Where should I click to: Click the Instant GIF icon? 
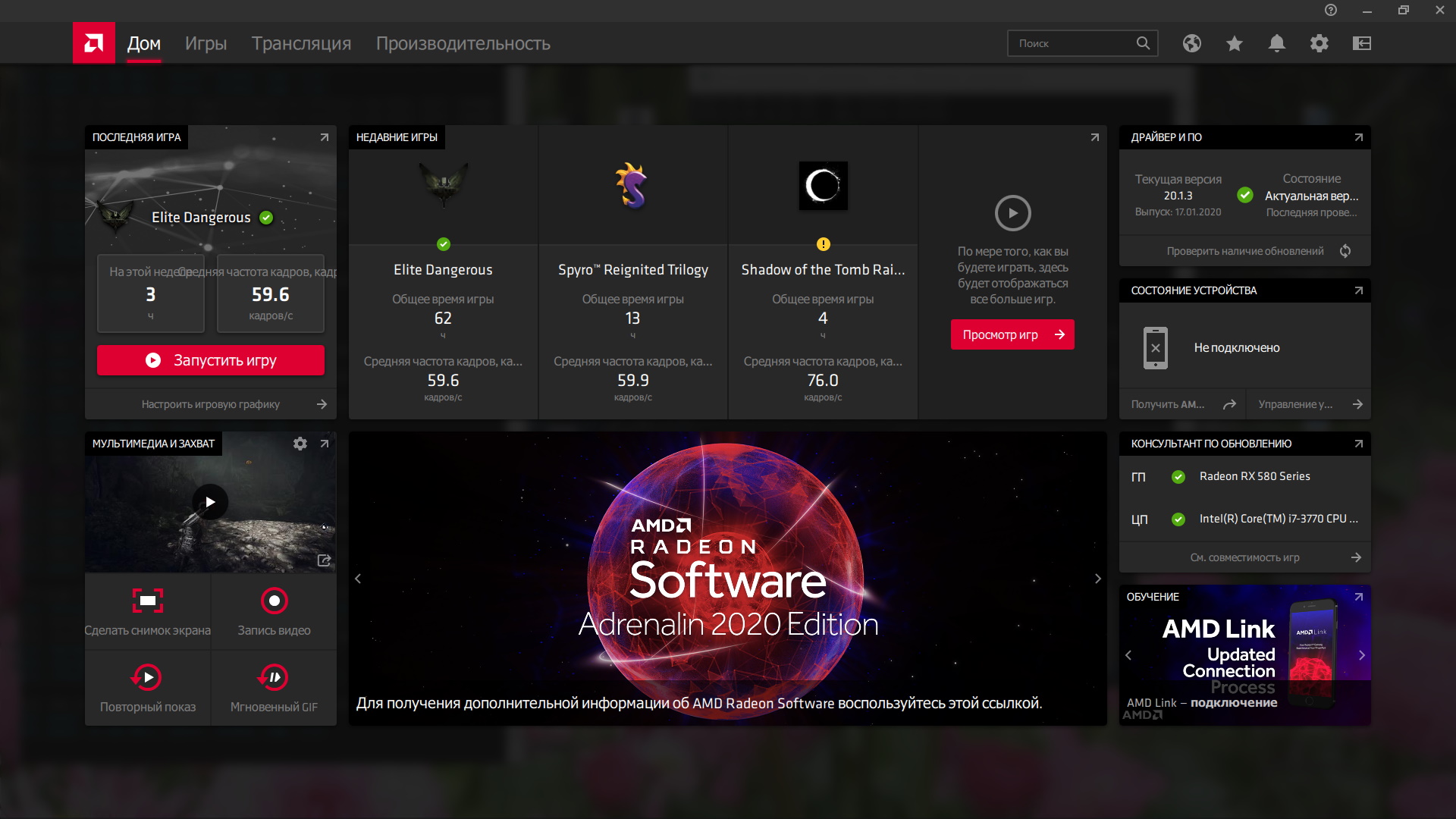(x=274, y=677)
